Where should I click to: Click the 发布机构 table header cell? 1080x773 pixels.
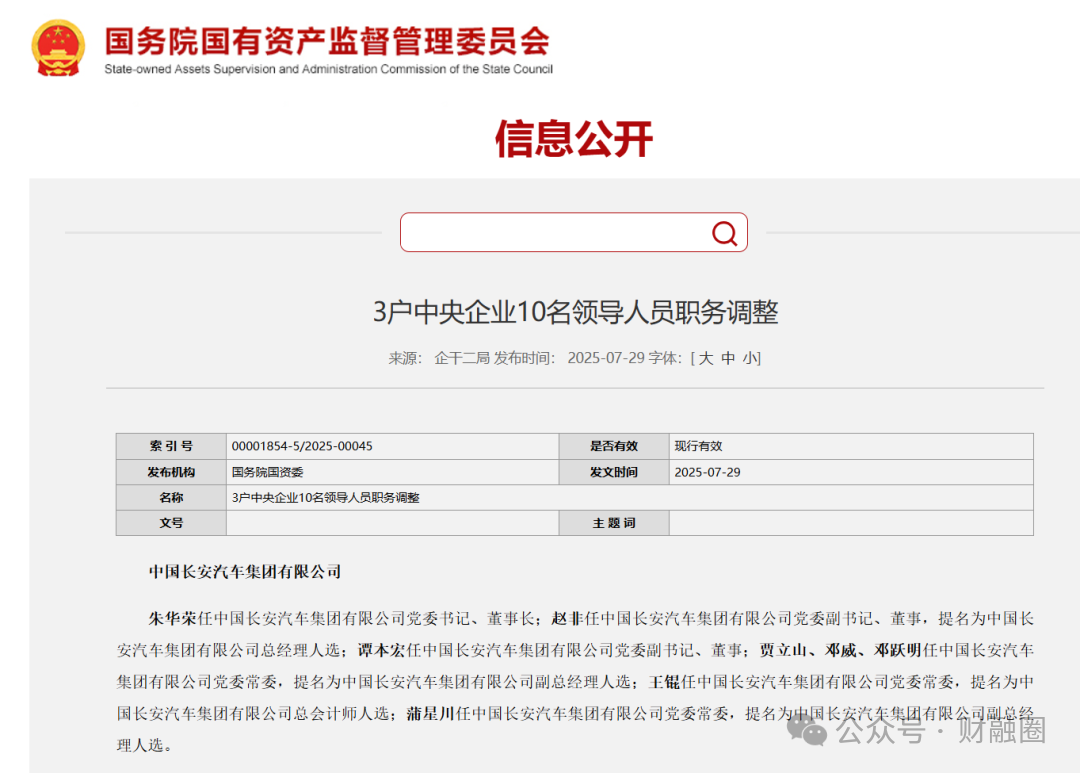pos(171,472)
